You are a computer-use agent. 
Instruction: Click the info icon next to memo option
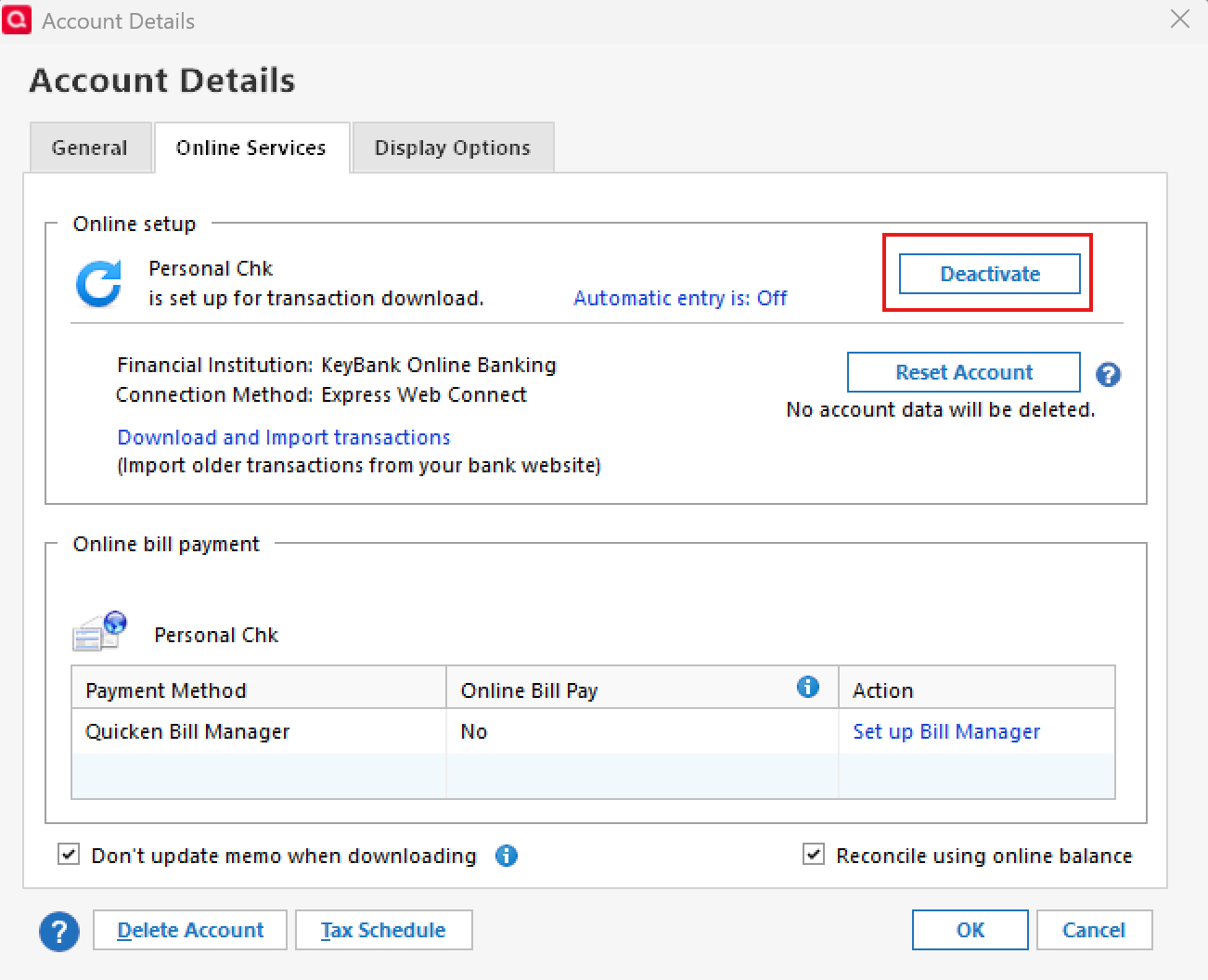coord(507,856)
